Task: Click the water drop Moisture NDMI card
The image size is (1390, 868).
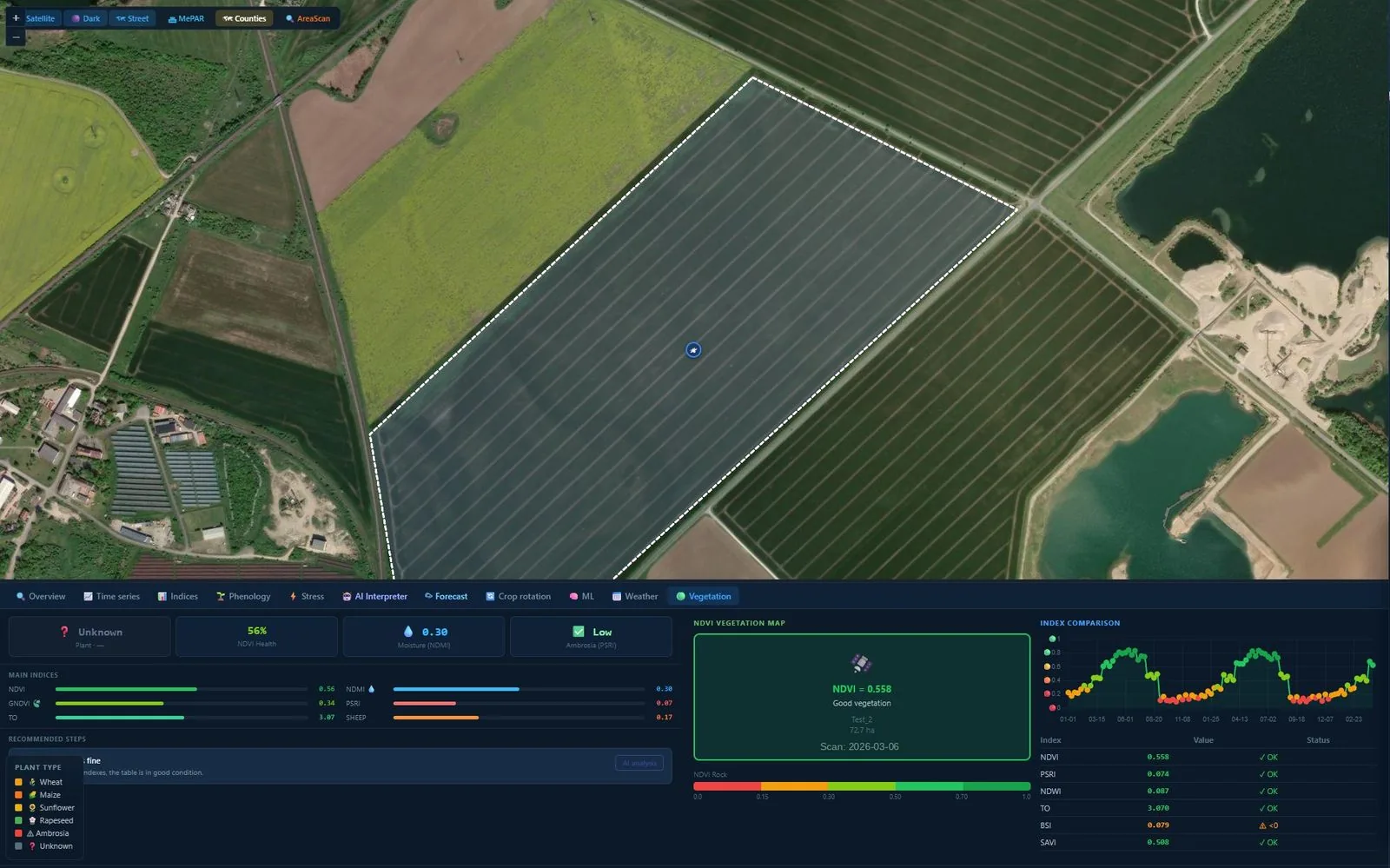Action: [424, 637]
